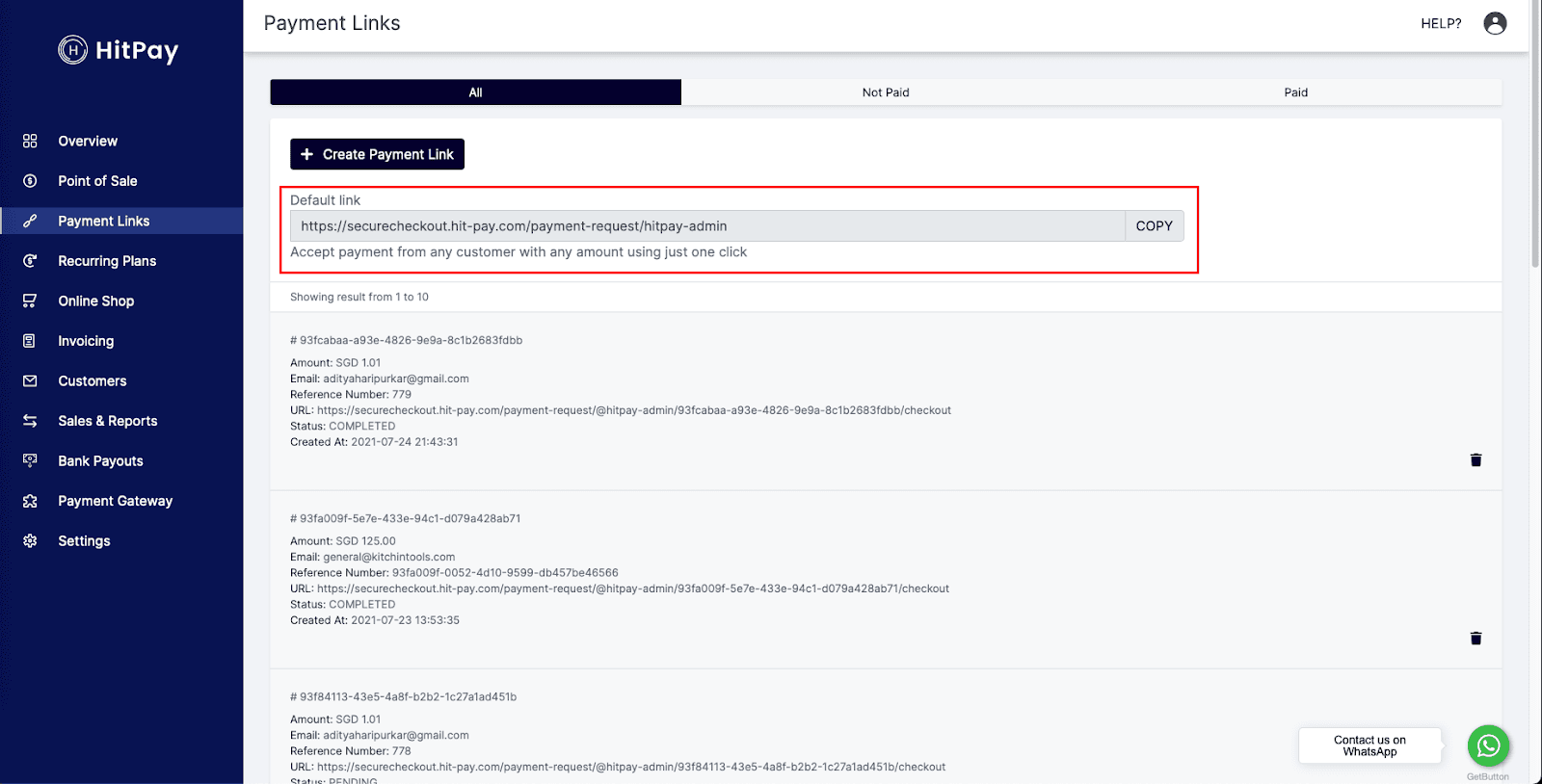Open checkout URL for link 93f84113
This screenshot has width=1542, height=784.
click(631, 767)
